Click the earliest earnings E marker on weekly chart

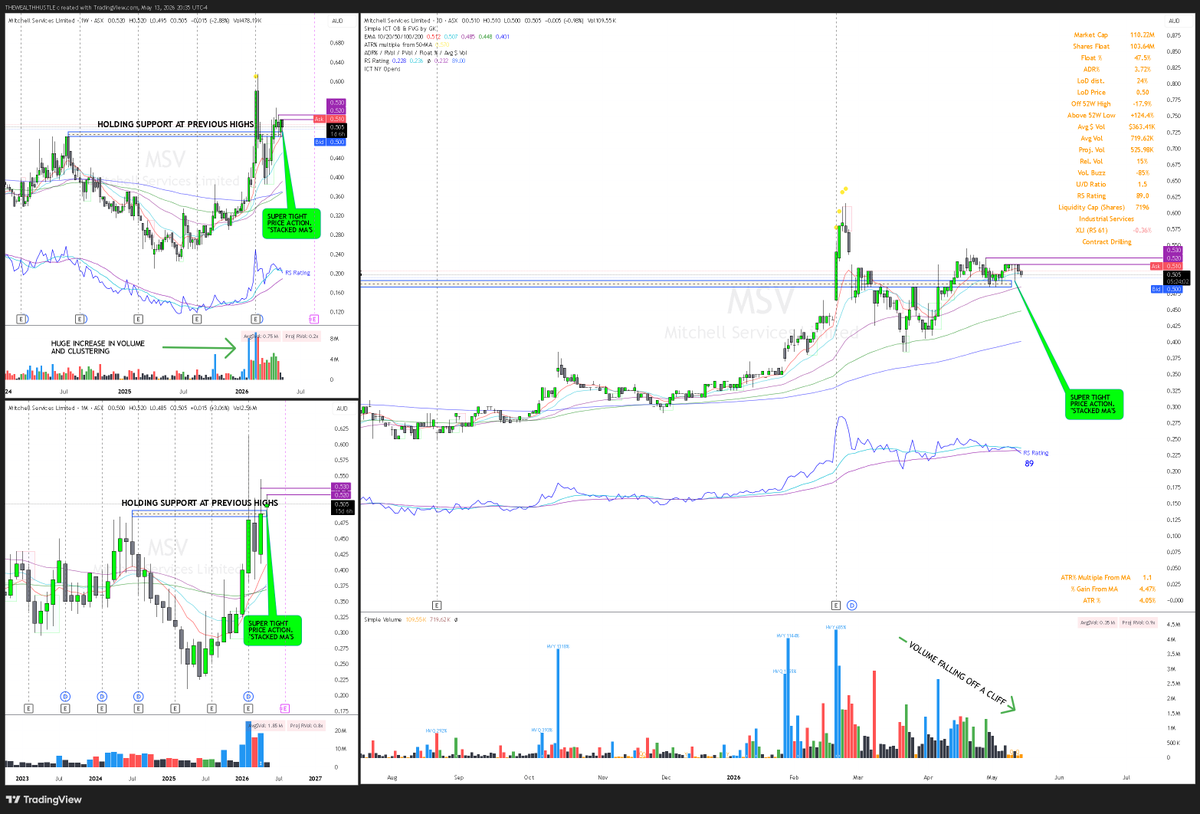pos(22,319)
